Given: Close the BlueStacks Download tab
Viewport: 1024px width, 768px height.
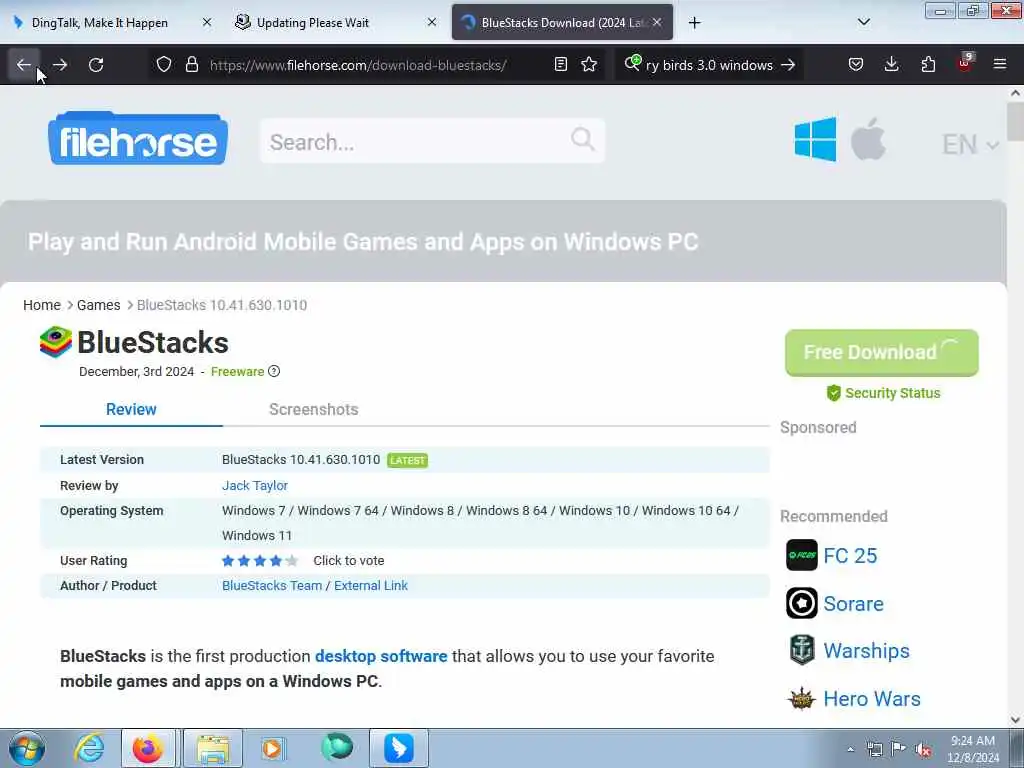Looking at the screenshot, I should pos(657,22).
